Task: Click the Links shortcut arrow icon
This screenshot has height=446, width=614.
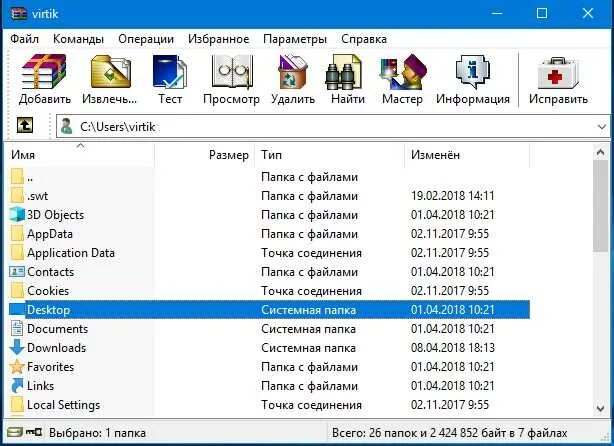Action: [x=17, y=385]
